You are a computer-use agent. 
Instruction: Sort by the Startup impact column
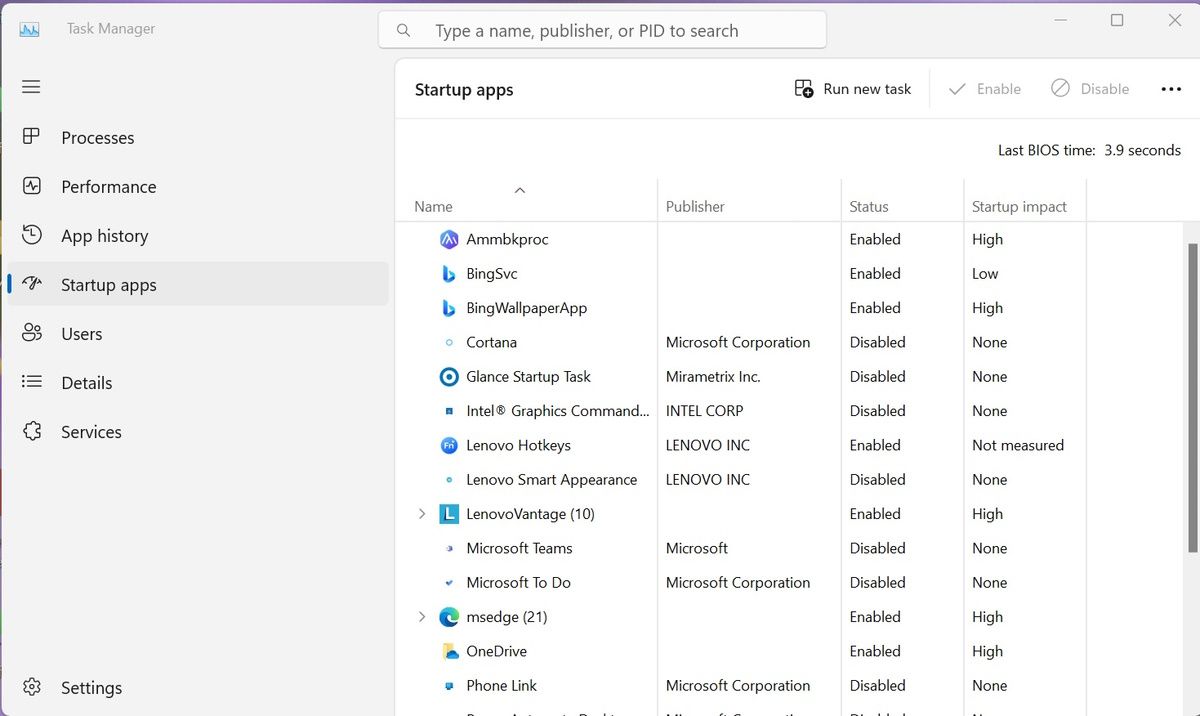click(x=1019, y=207)
